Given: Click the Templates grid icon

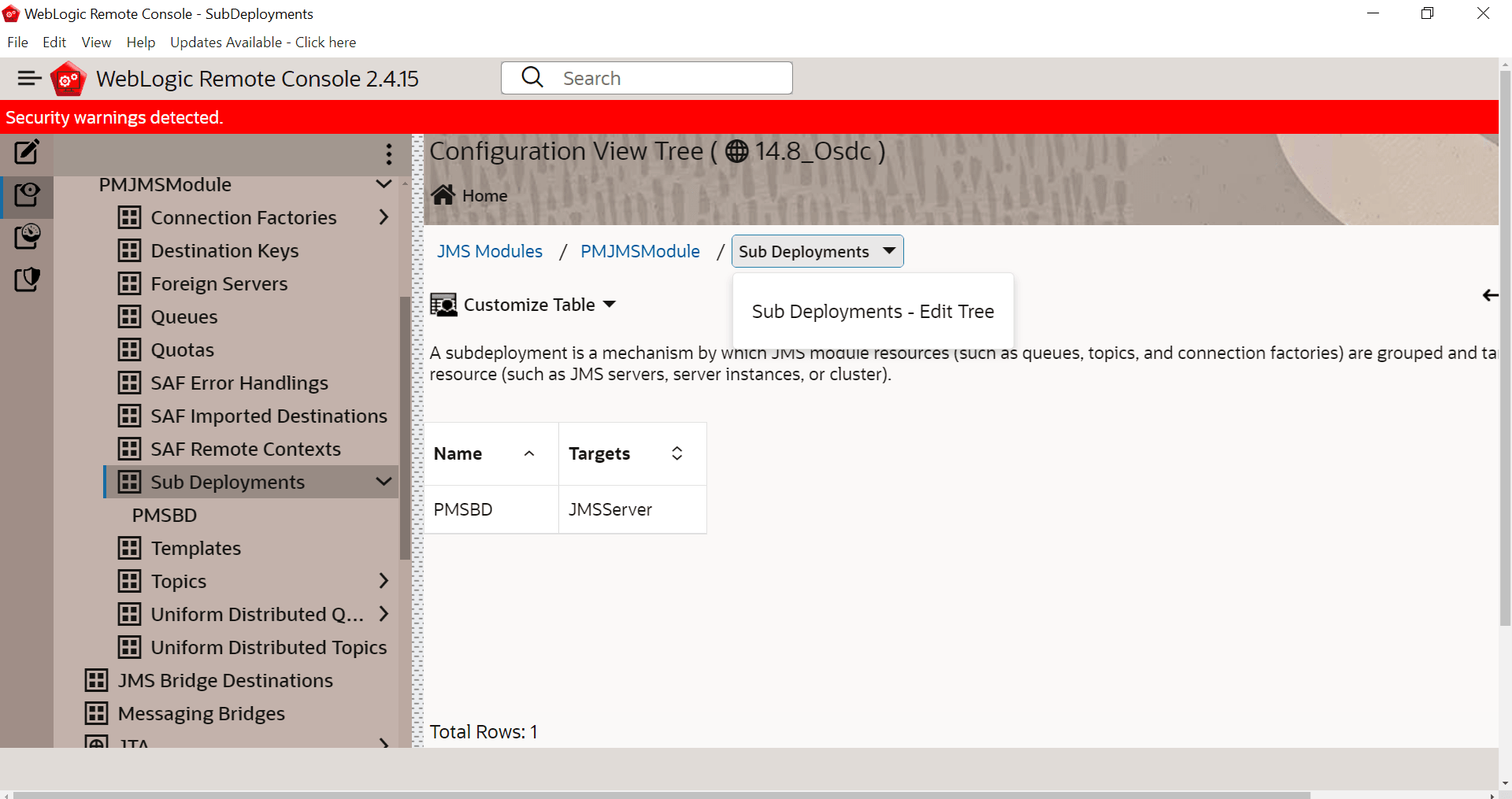Looking at the screenshot, I should pyautogui.click(x=129, y=548).
